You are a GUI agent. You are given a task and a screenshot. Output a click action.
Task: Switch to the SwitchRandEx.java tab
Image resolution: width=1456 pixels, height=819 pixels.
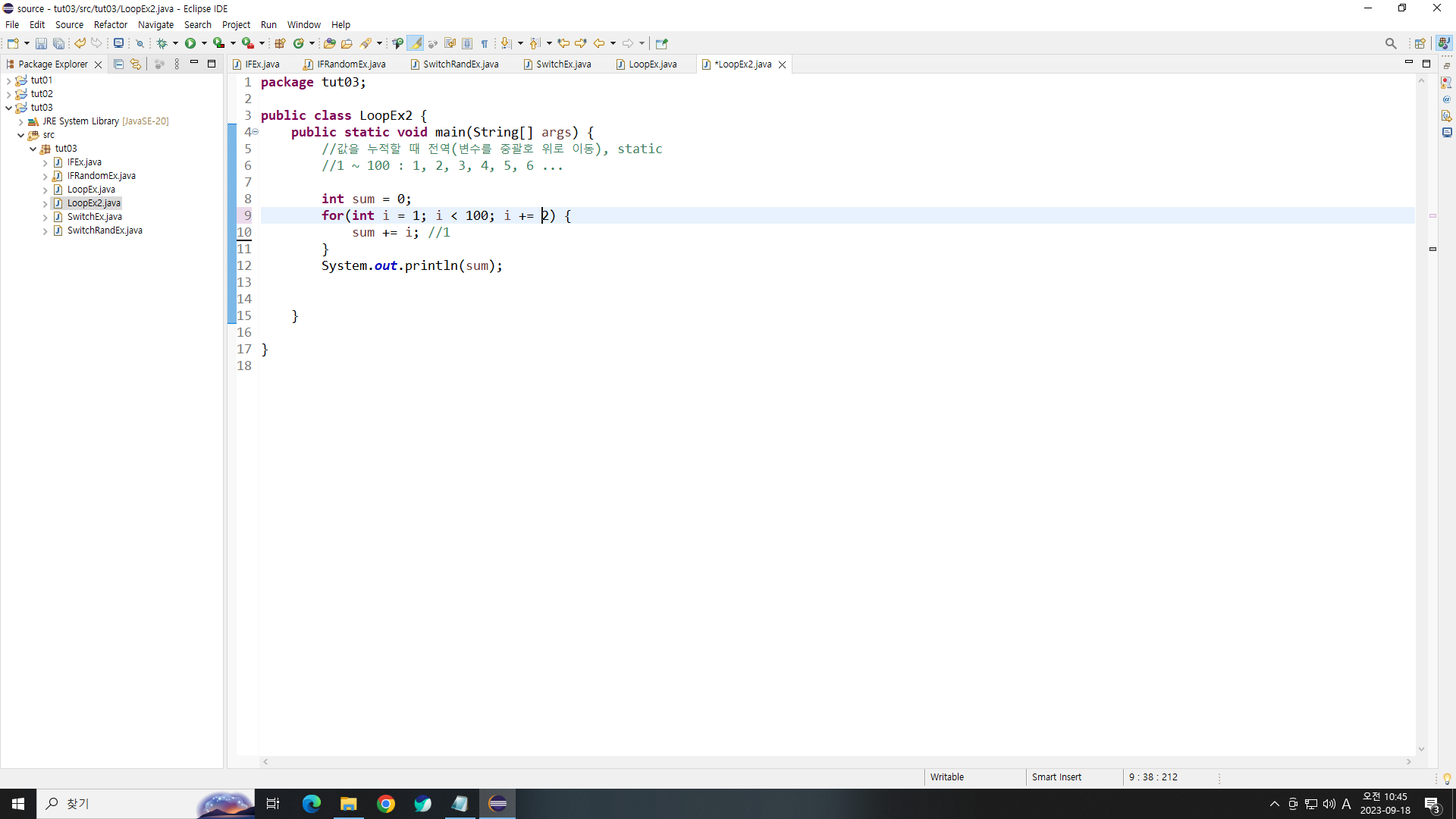point(460,64)
